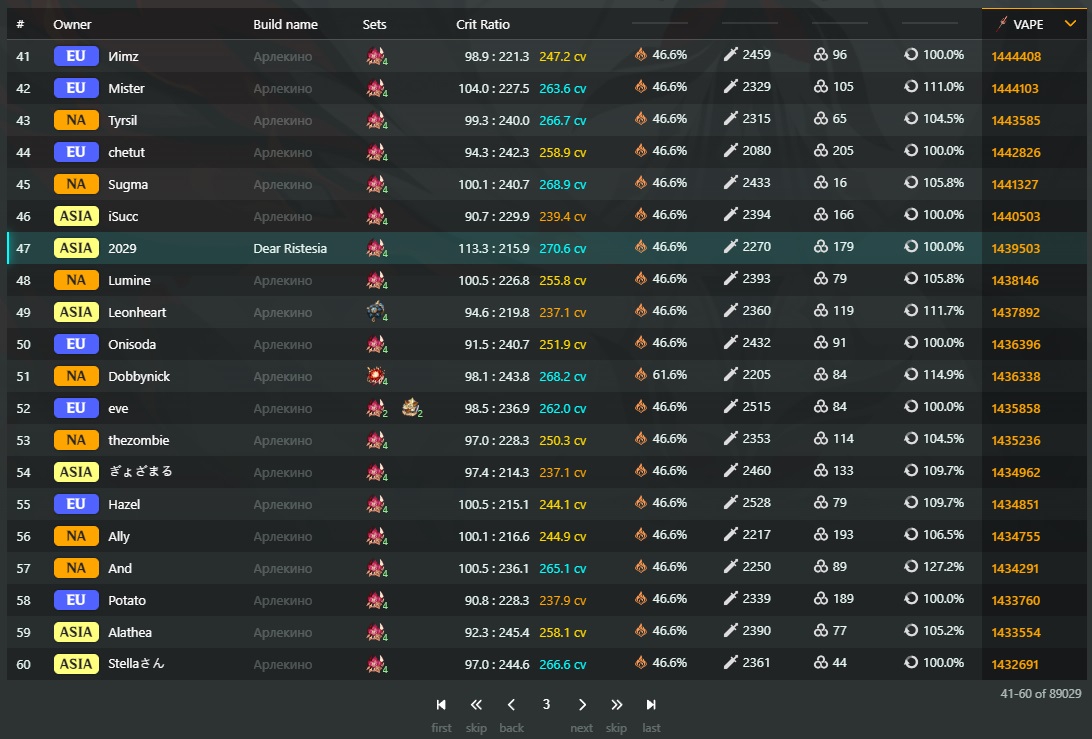Click the Dear Ristesia build name
The width and height of the screenshot is (1092, 739).
pyautogui.click(x=290, y=248)
